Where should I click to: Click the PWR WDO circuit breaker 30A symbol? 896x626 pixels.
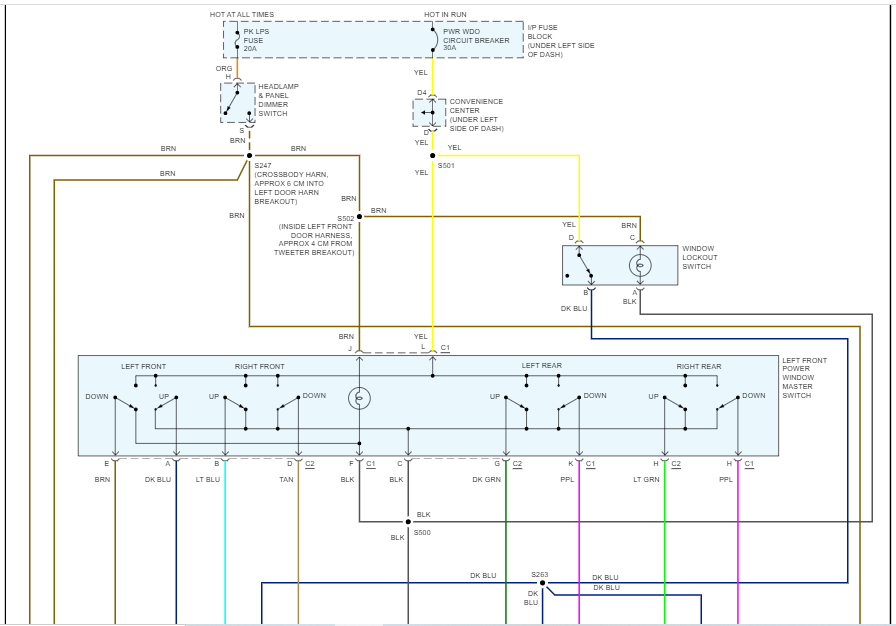coord(432,41)
